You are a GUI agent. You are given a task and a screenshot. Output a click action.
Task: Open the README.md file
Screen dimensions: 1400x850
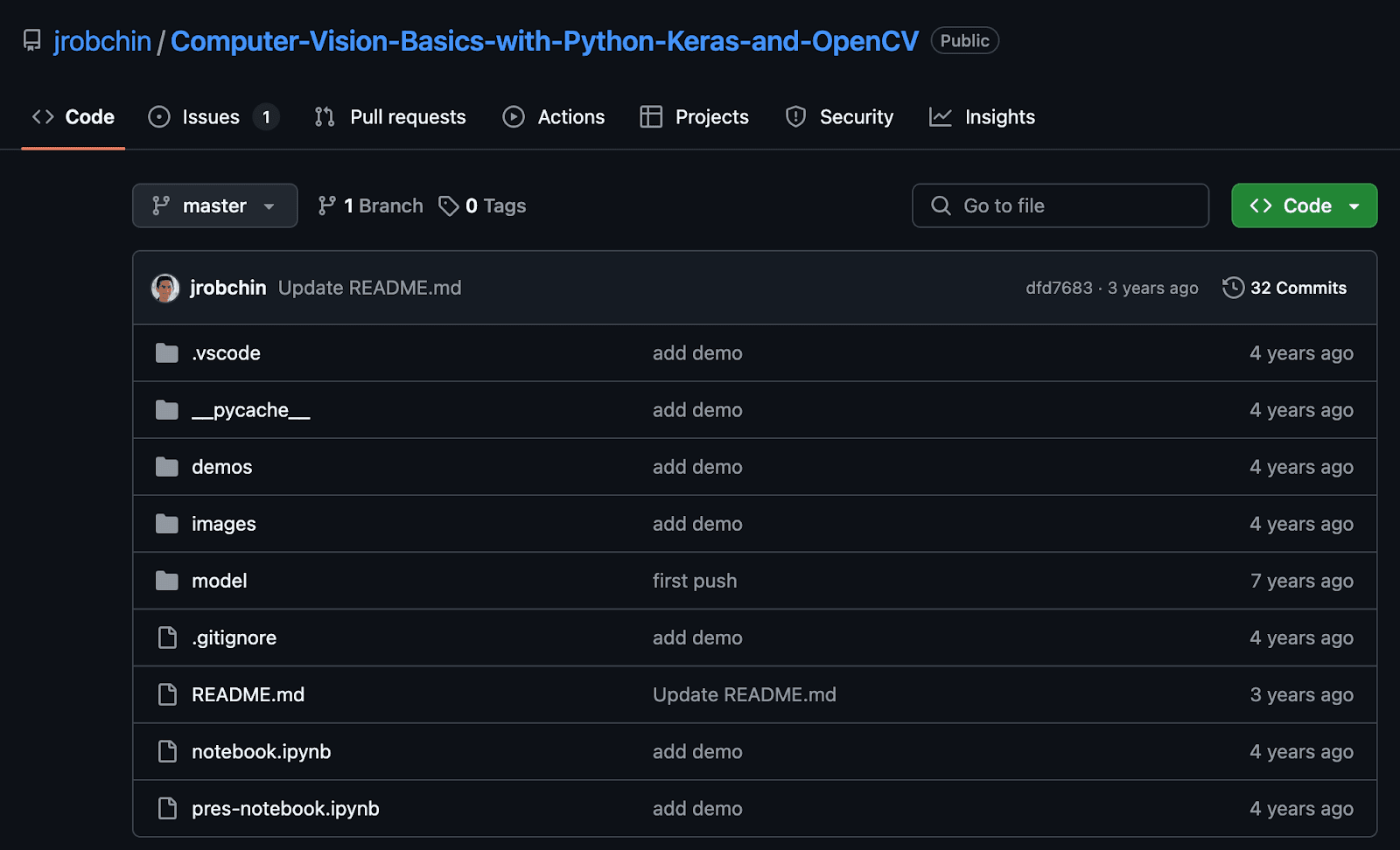click(x=248, y=694)
